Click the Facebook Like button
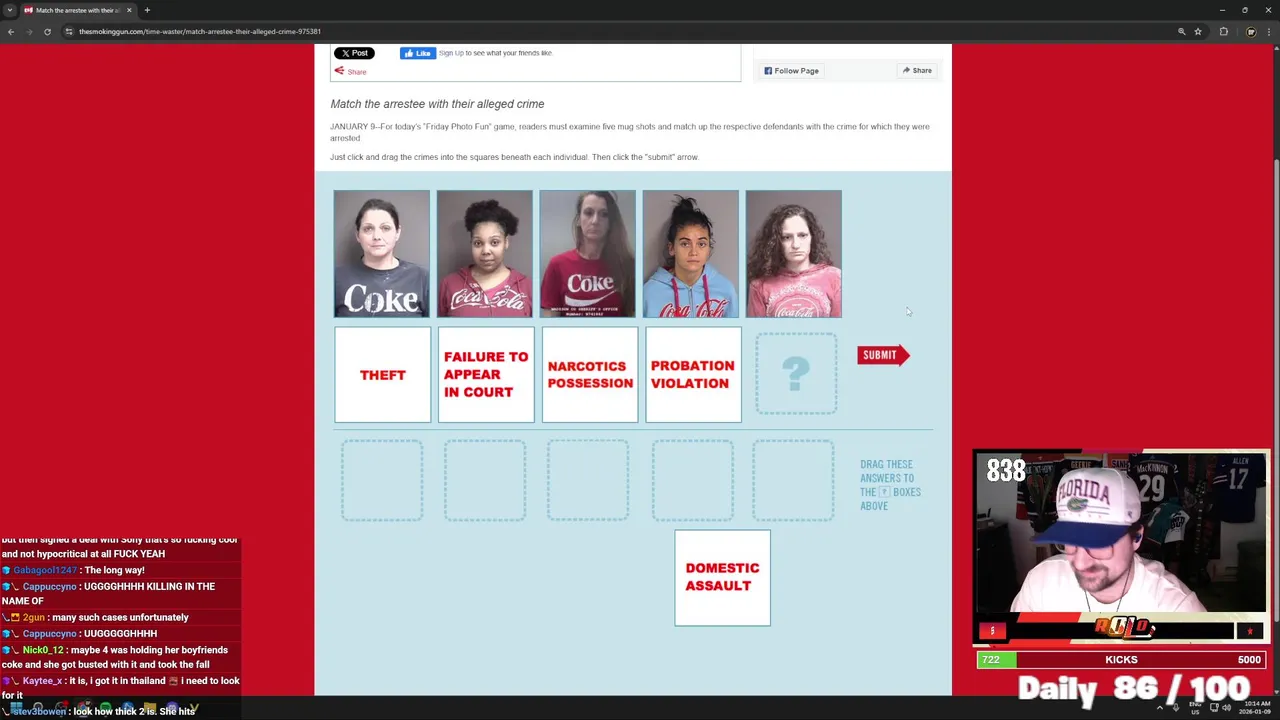Image resolution: width=1280 pixels, height=720 pixels. (417, 53)
